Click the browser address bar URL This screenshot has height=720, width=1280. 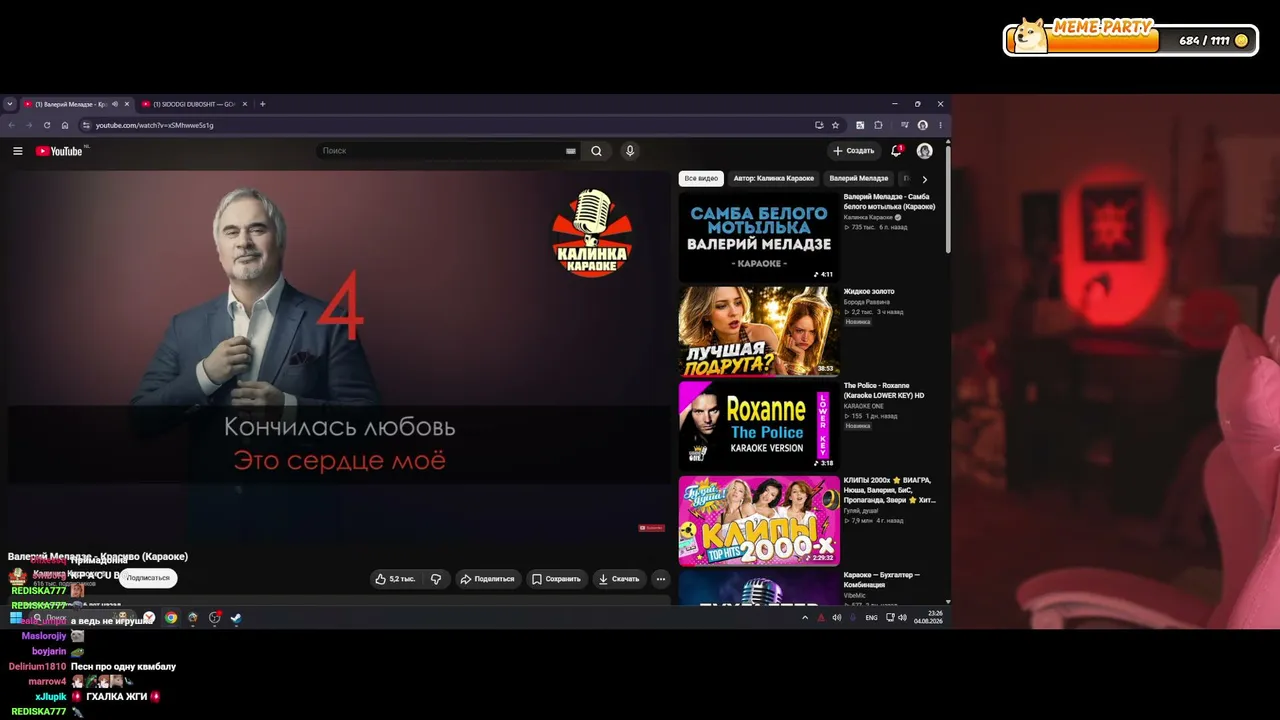[x=155, y=125]
